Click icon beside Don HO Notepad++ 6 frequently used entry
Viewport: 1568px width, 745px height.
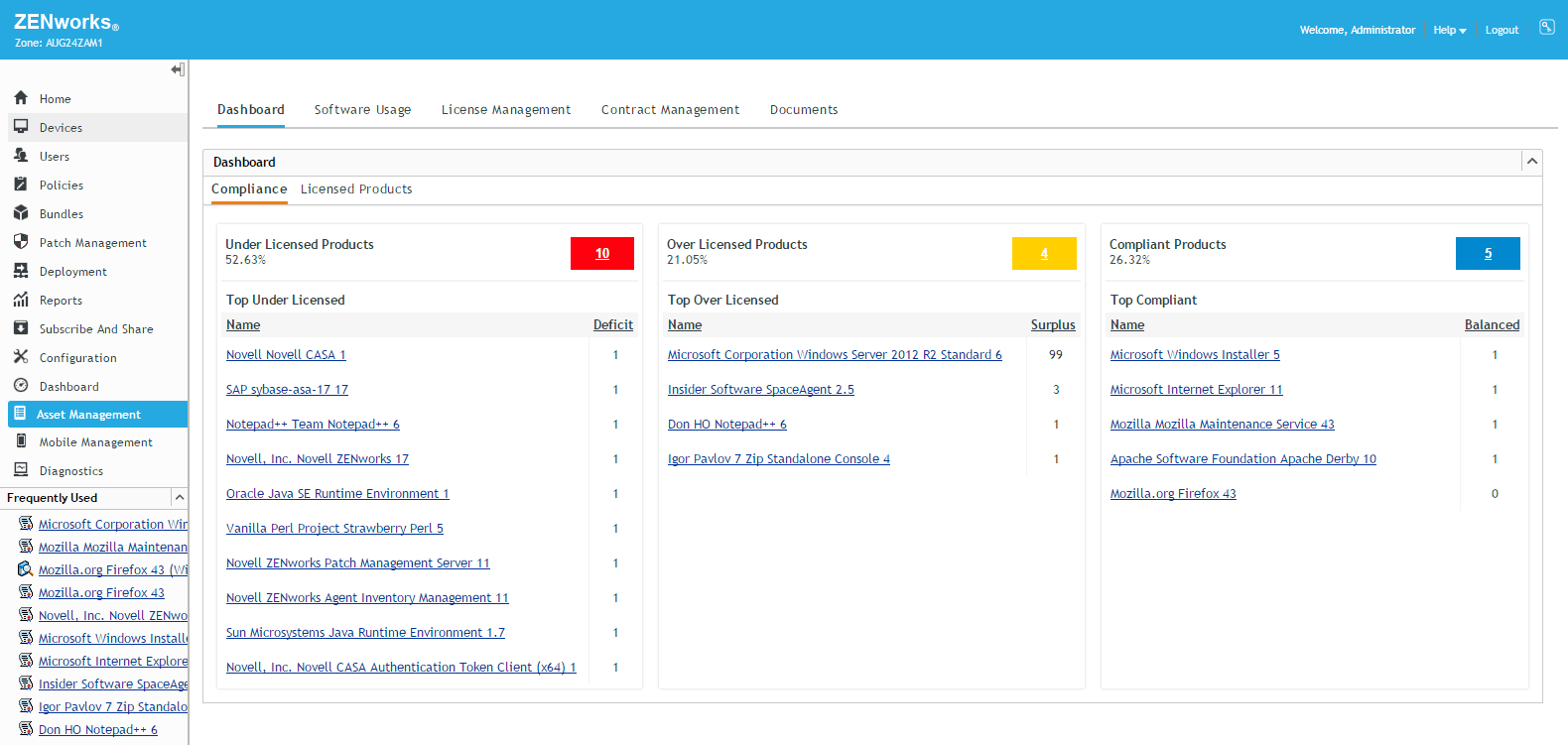click(x=26, y=728)
